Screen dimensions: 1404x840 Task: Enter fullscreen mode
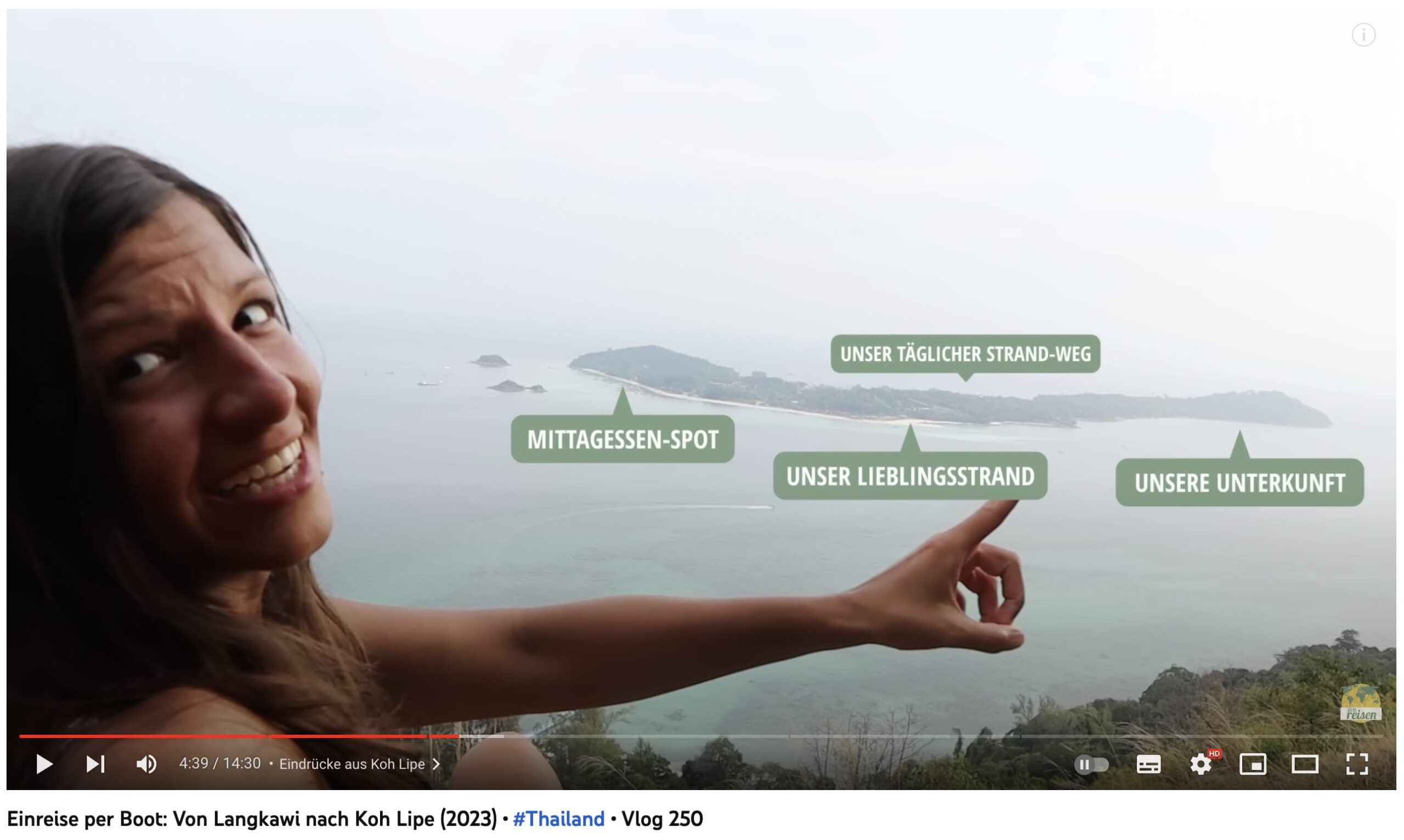pos(1357,764)
